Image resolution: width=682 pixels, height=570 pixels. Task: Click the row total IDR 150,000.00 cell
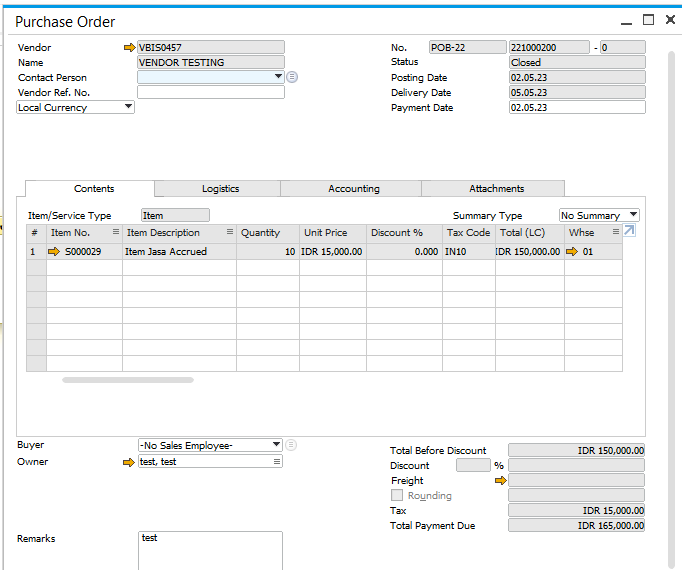530,251
